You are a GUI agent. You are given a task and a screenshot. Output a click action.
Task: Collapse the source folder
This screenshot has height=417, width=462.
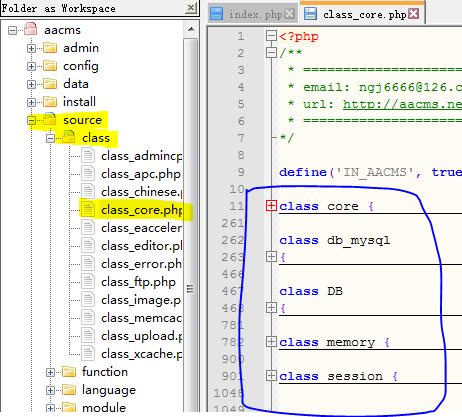(x=31, y=120)
